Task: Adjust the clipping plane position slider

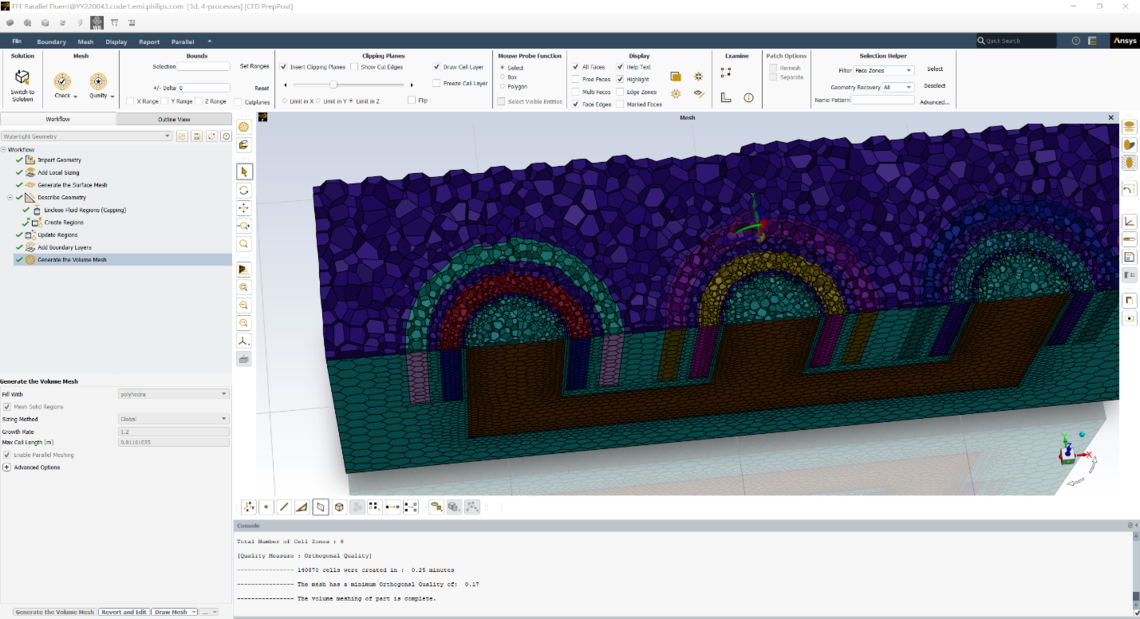Action: [333, 84]
